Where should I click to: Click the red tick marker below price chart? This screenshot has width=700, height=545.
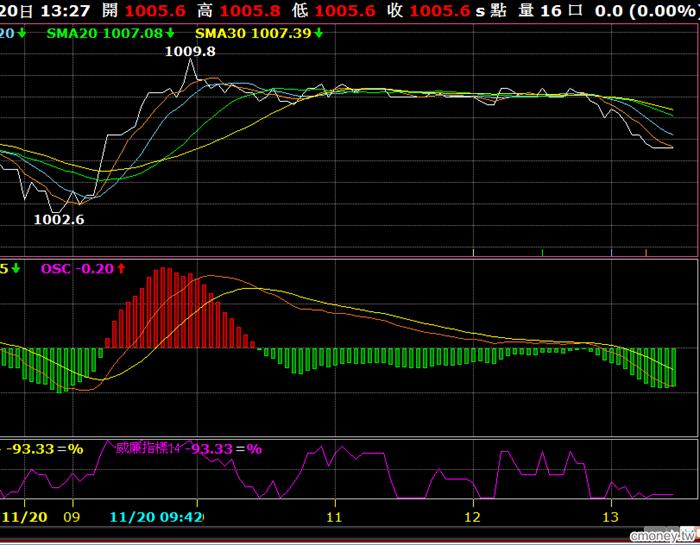pos(647,251)
